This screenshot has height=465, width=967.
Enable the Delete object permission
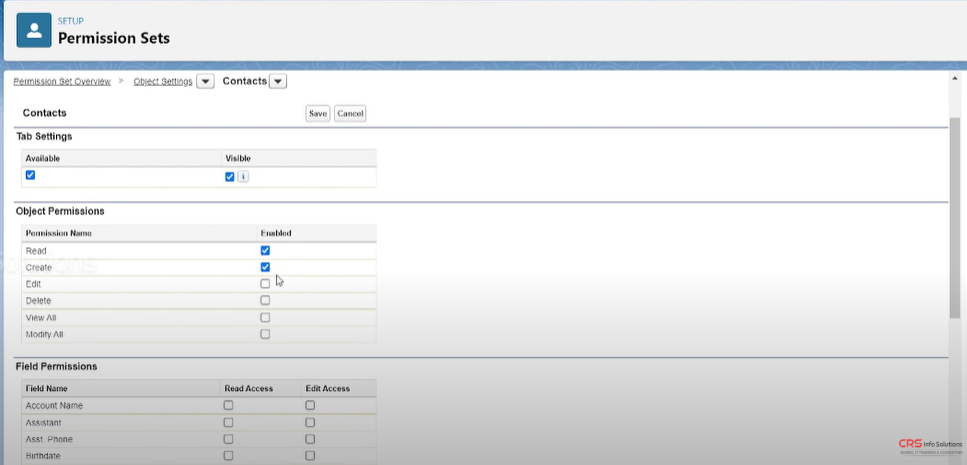pyautogui.click(x=265, y=300)
